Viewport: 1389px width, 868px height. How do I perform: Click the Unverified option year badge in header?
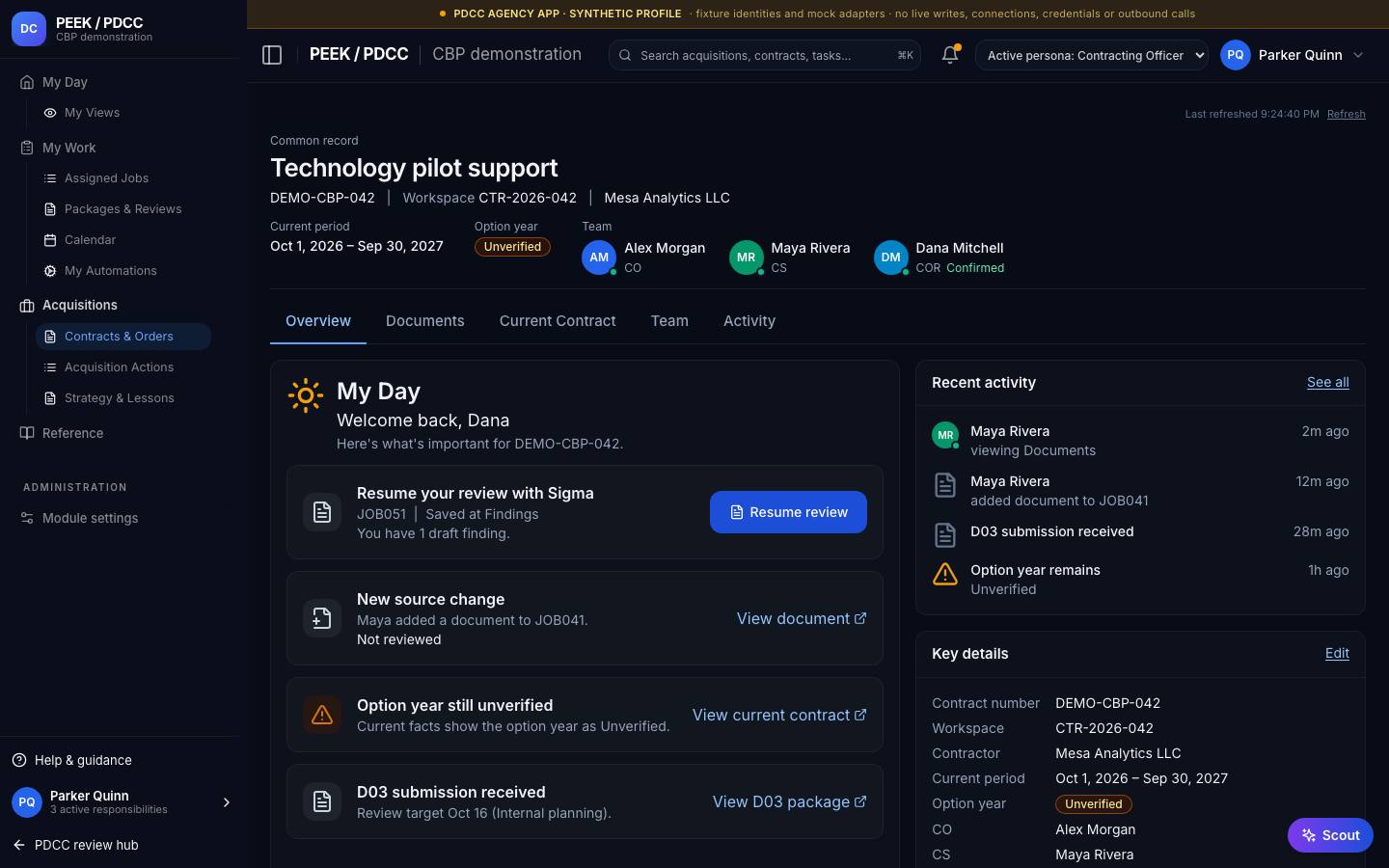click(x=512, y=247)
